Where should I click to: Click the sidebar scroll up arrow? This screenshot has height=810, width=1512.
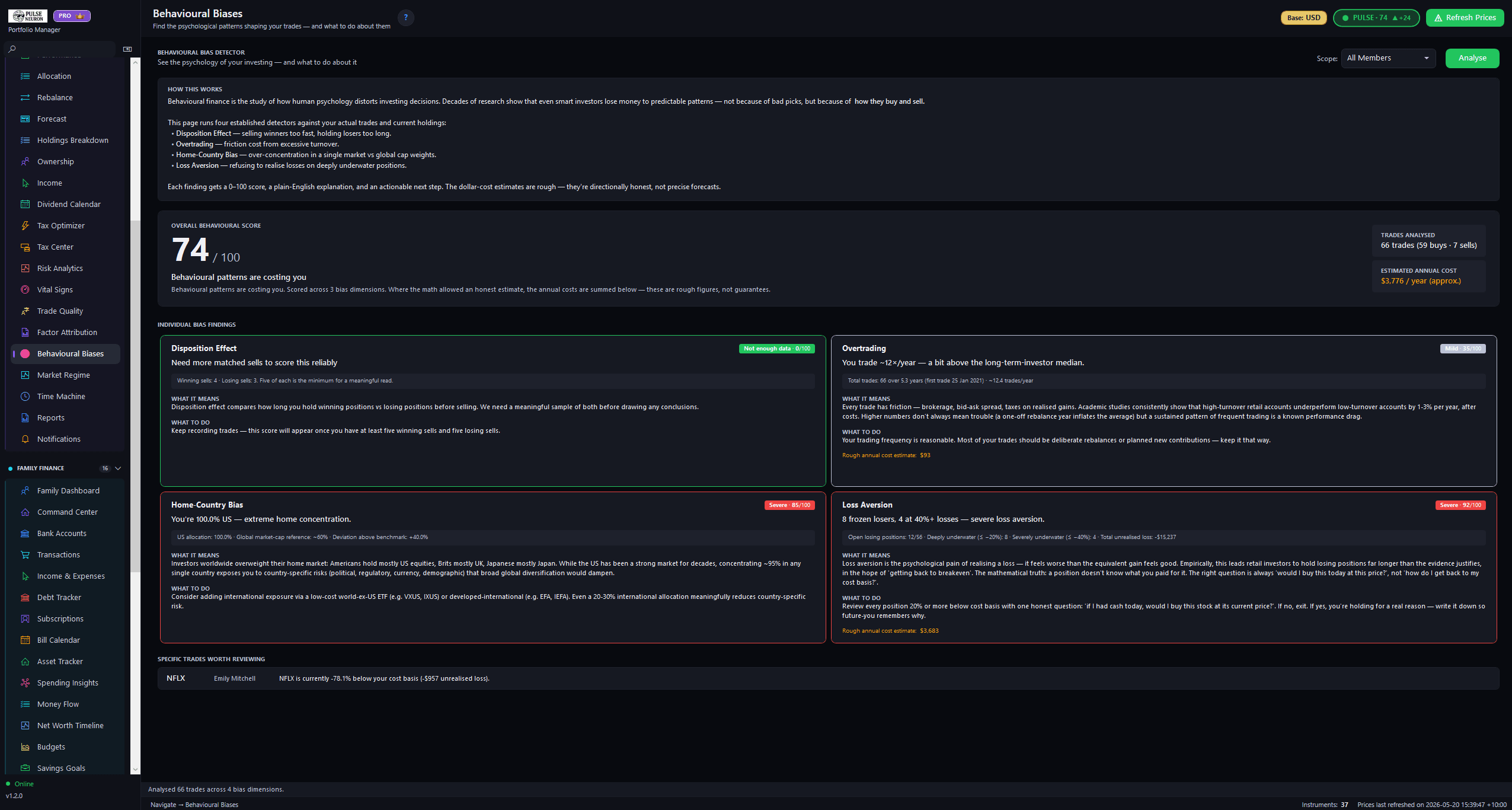point(135,62)
